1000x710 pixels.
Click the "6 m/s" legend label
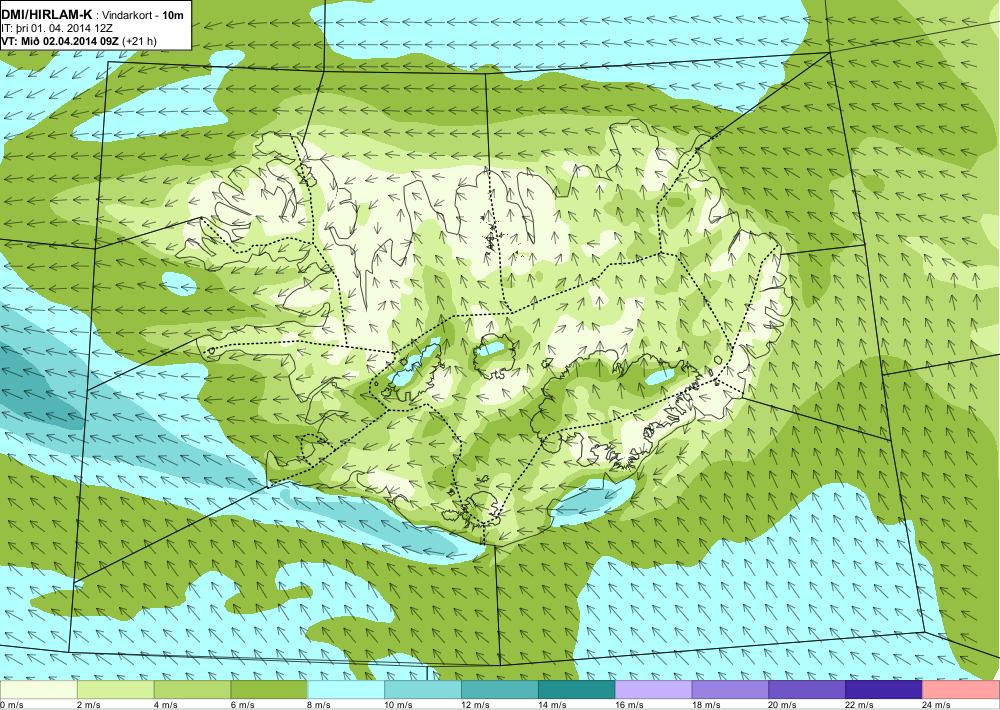[242, 705]
